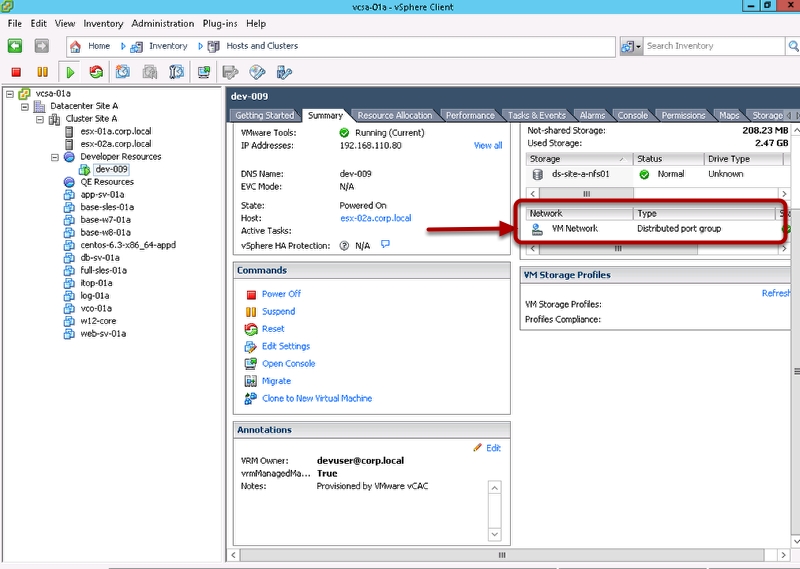Click Edit link in Annotations

pos(493,448)
